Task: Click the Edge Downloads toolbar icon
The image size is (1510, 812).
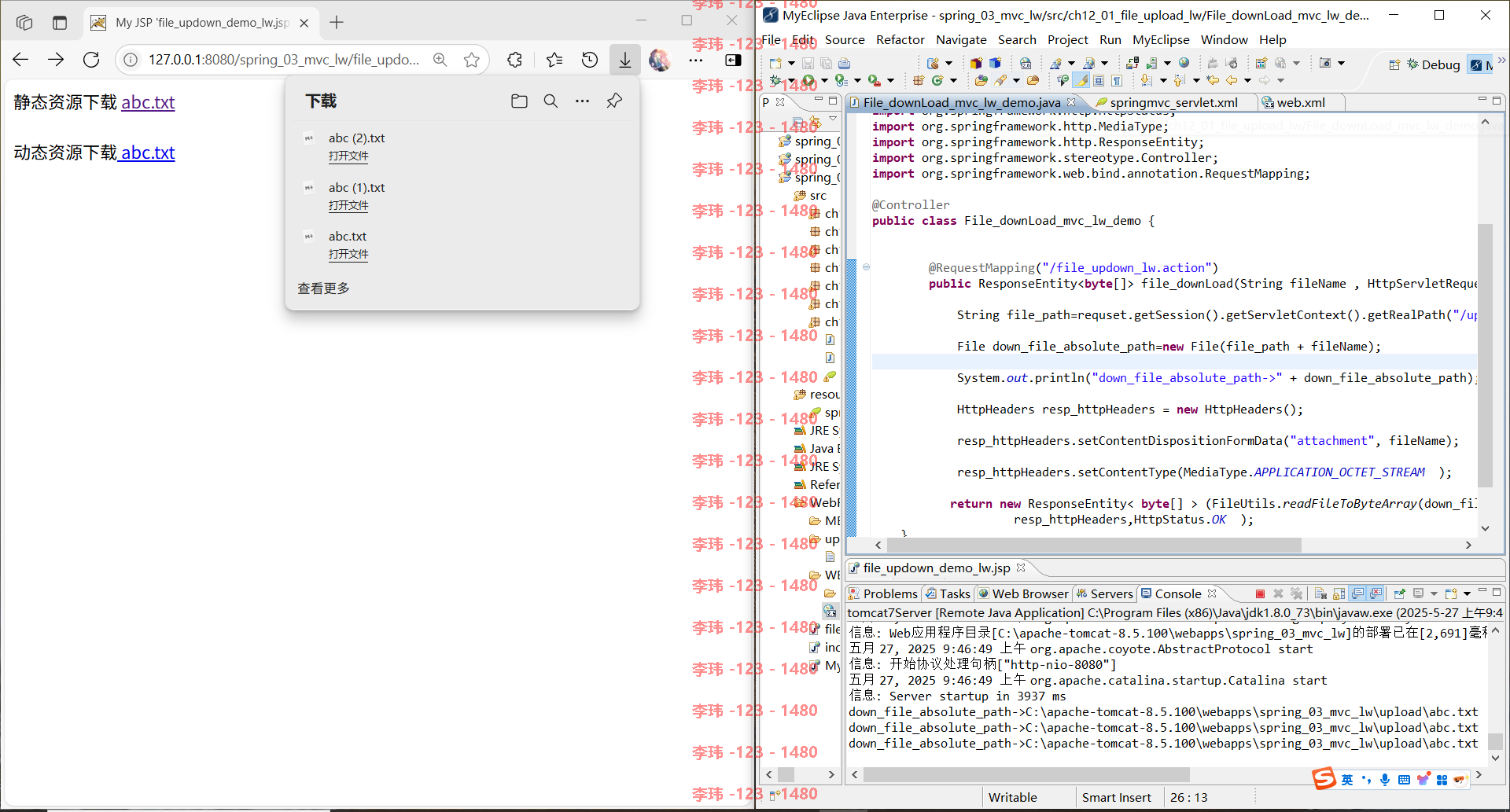Action: [x=625, y=60]
